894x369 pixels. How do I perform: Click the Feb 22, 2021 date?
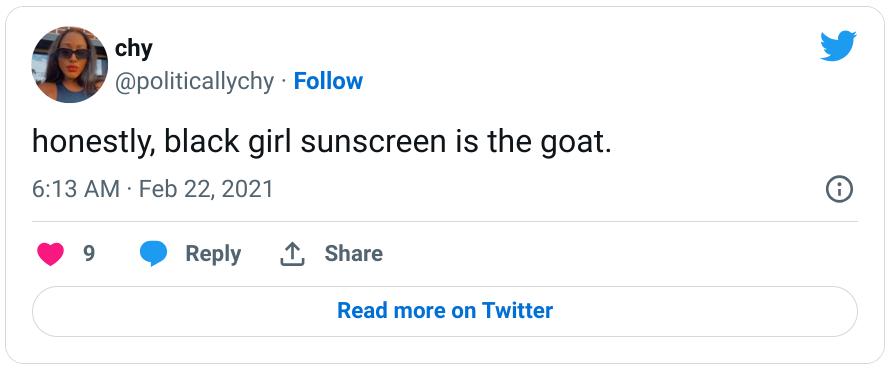(x=206, y=189)
